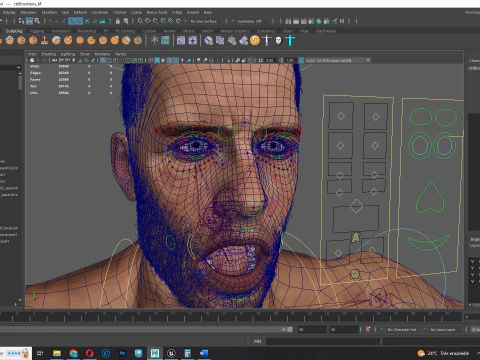Viewport: 480px width, 360px height.
Task: Open Word from the Windows taskbar
Action: (204, 353)
